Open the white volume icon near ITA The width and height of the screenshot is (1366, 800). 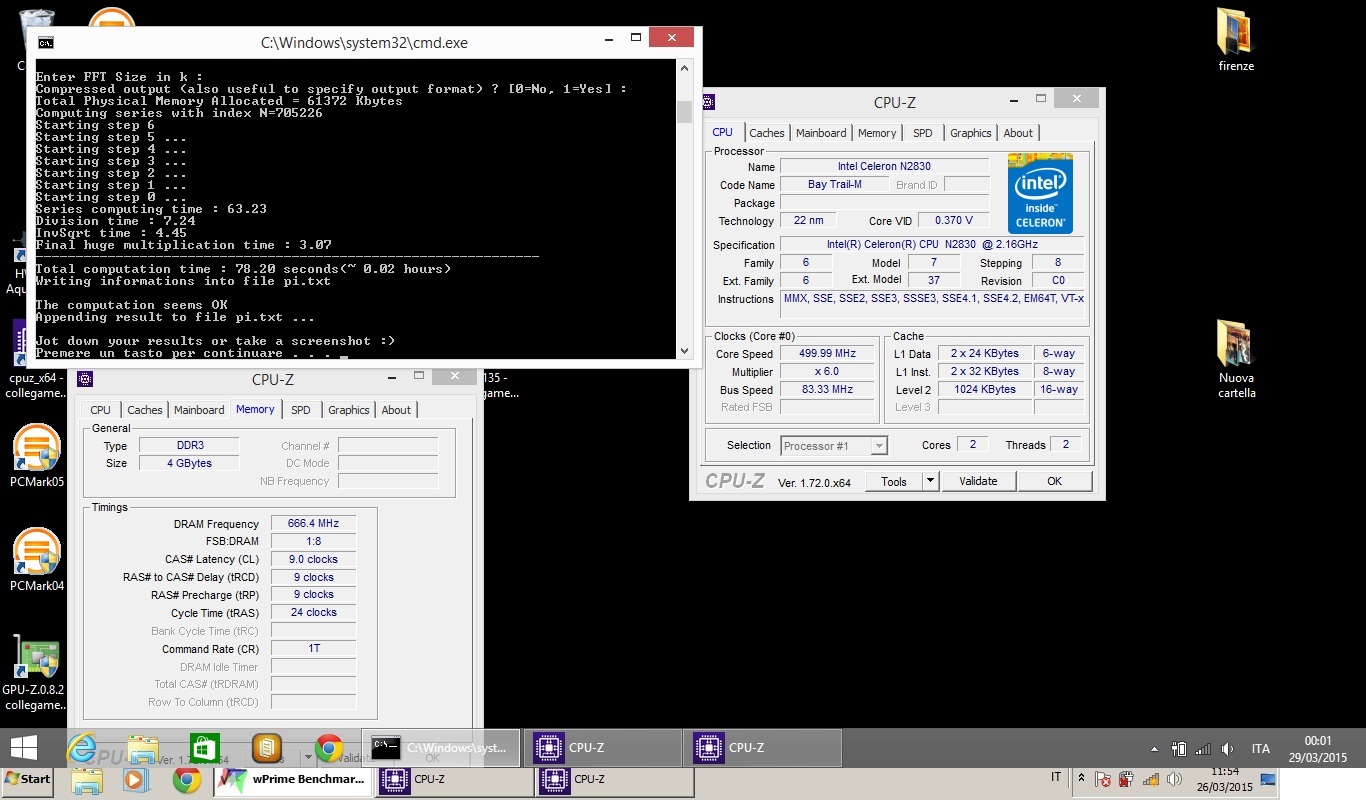pos(1228,749)
